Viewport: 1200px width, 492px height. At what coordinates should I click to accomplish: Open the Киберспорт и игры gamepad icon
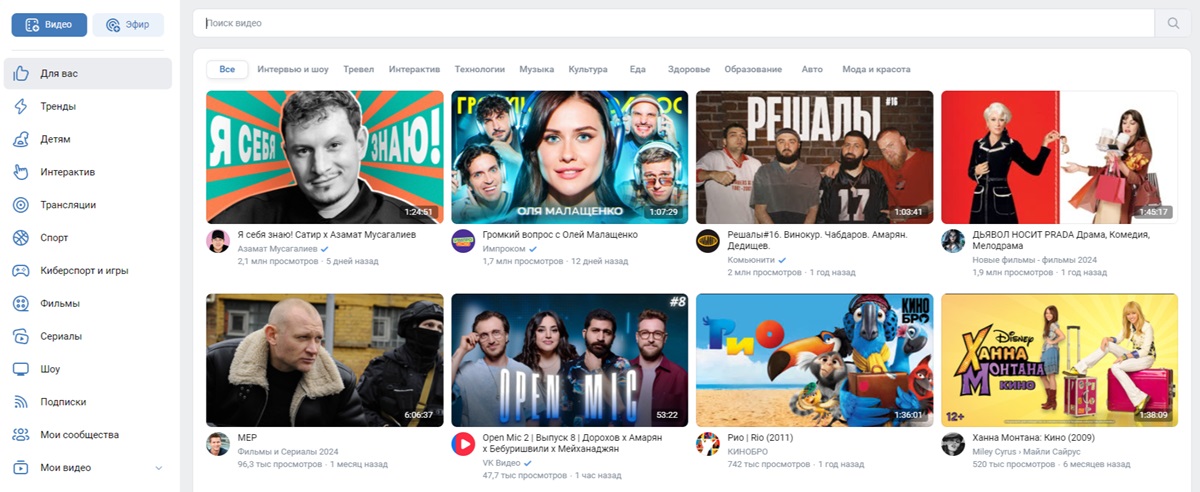click(20, 271)
